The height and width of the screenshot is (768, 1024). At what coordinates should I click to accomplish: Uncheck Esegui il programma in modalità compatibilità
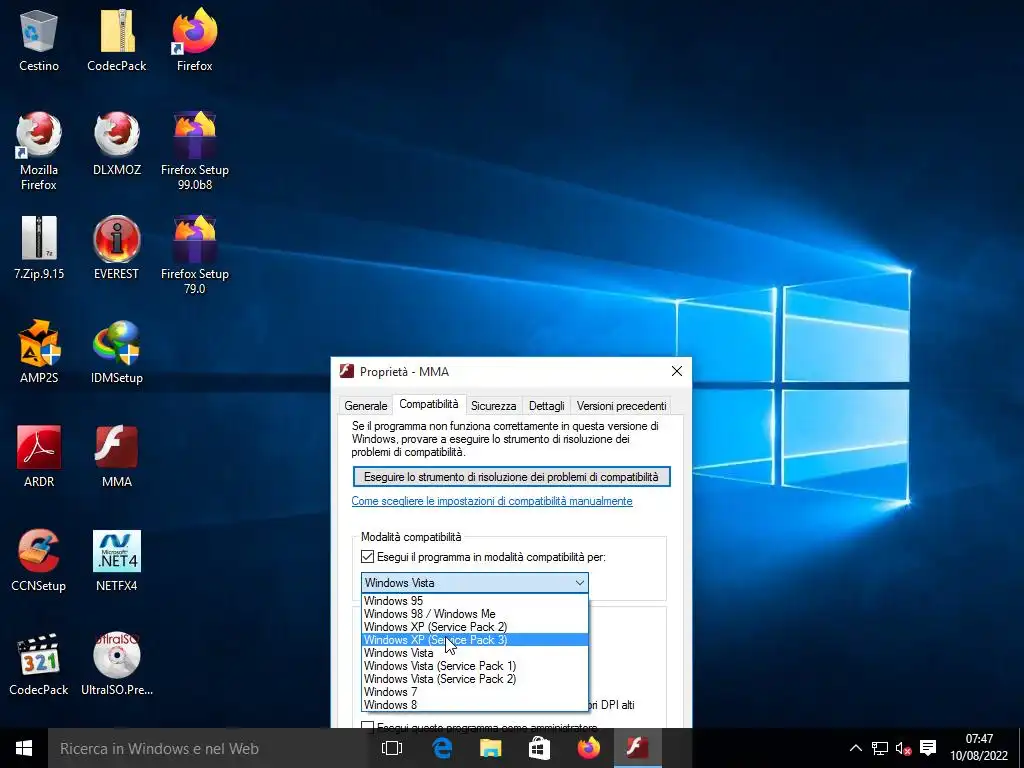(368, 557)
